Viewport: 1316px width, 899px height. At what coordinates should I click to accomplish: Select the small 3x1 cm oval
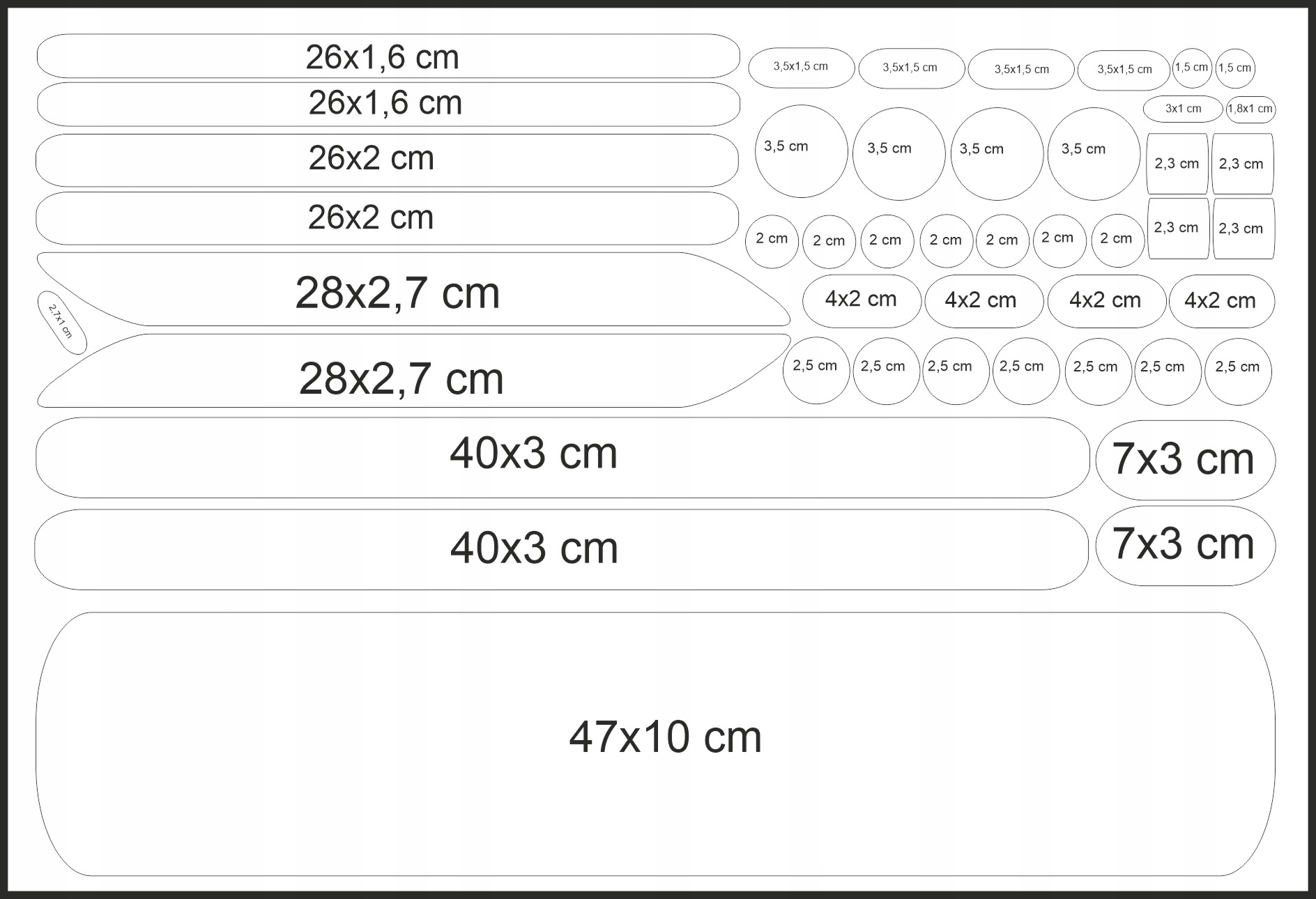[x=1183, y=109]
